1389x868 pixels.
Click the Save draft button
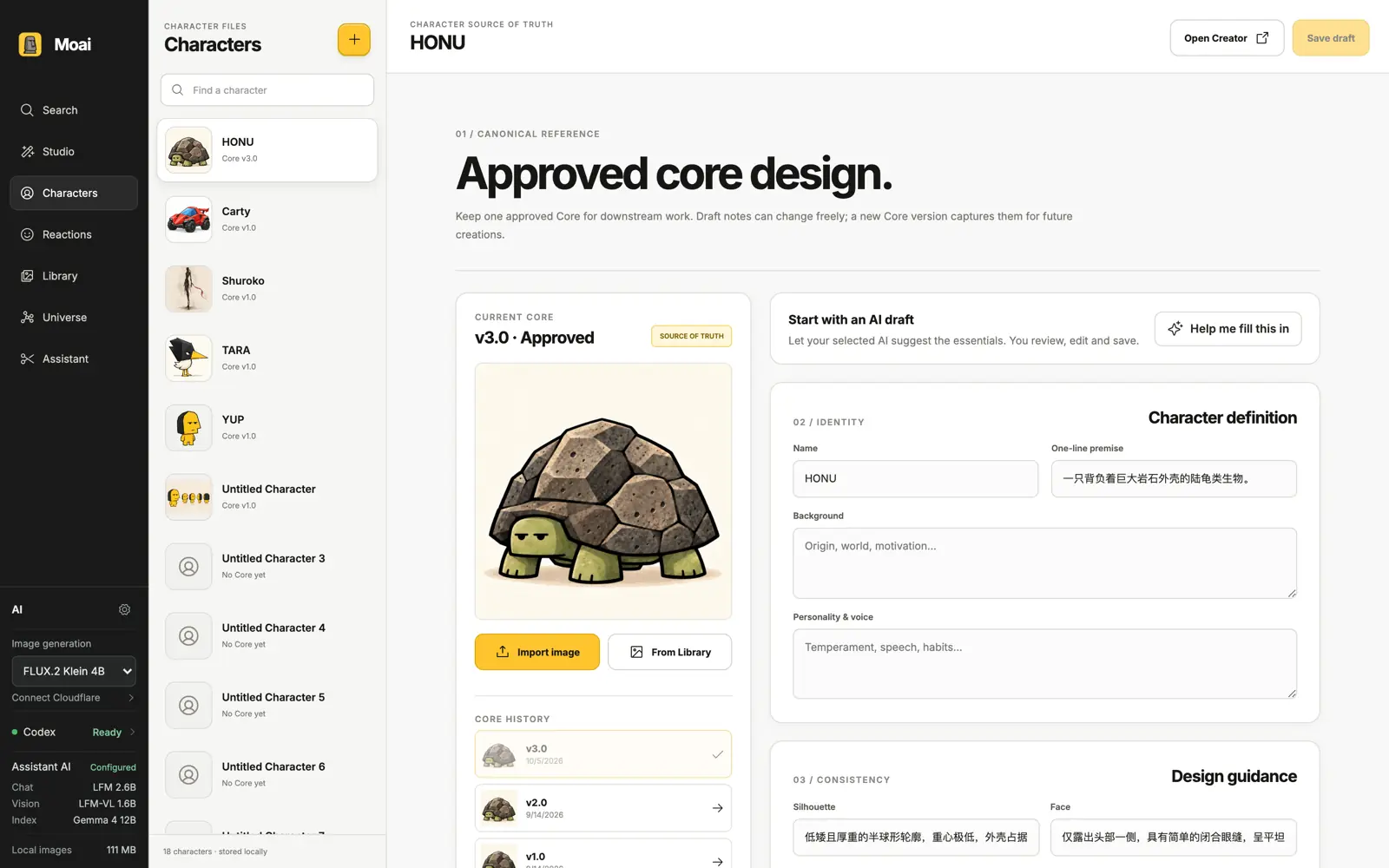coord(1331,38)
